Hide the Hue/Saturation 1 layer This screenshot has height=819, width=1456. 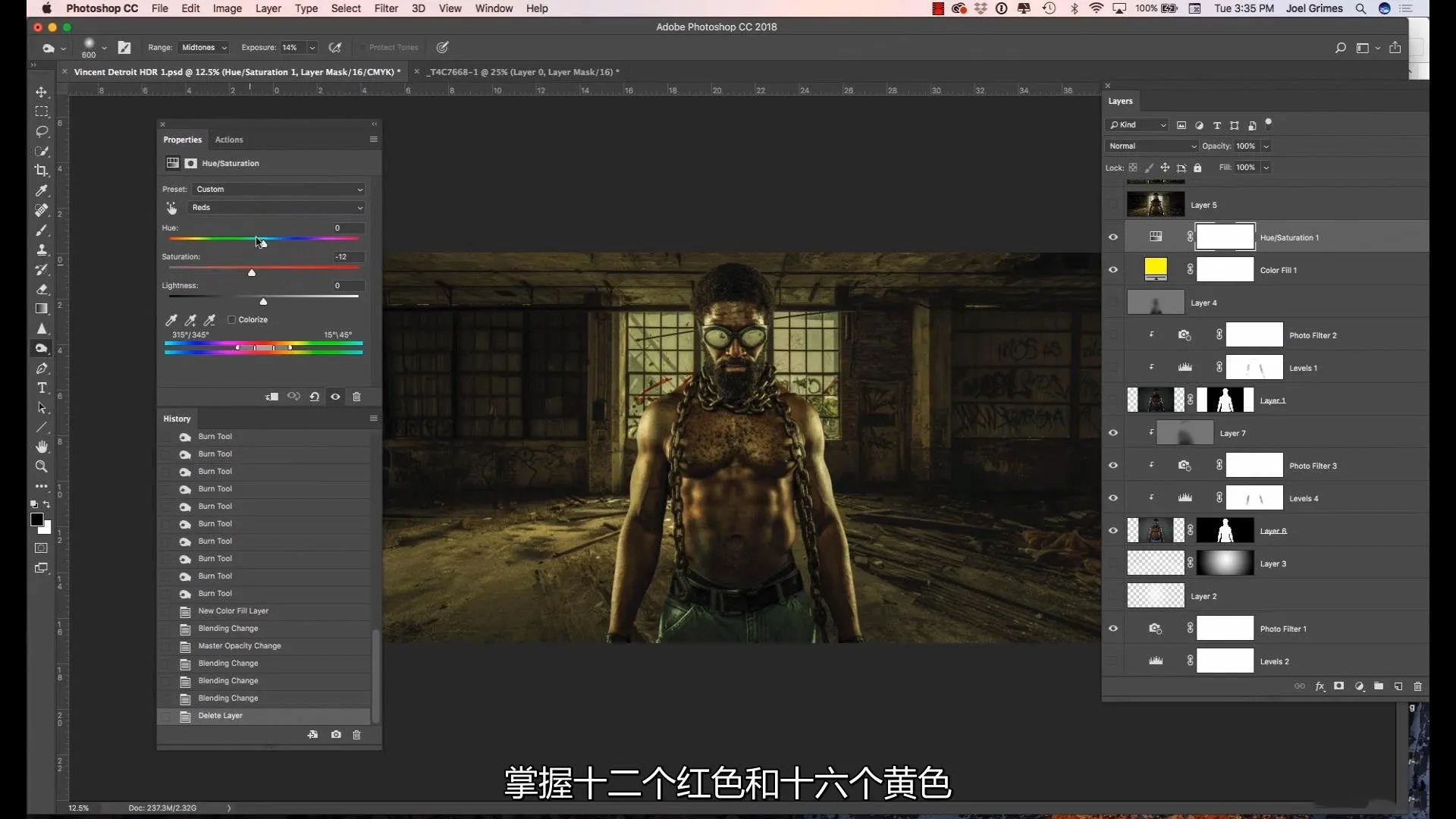(1113, 237)
